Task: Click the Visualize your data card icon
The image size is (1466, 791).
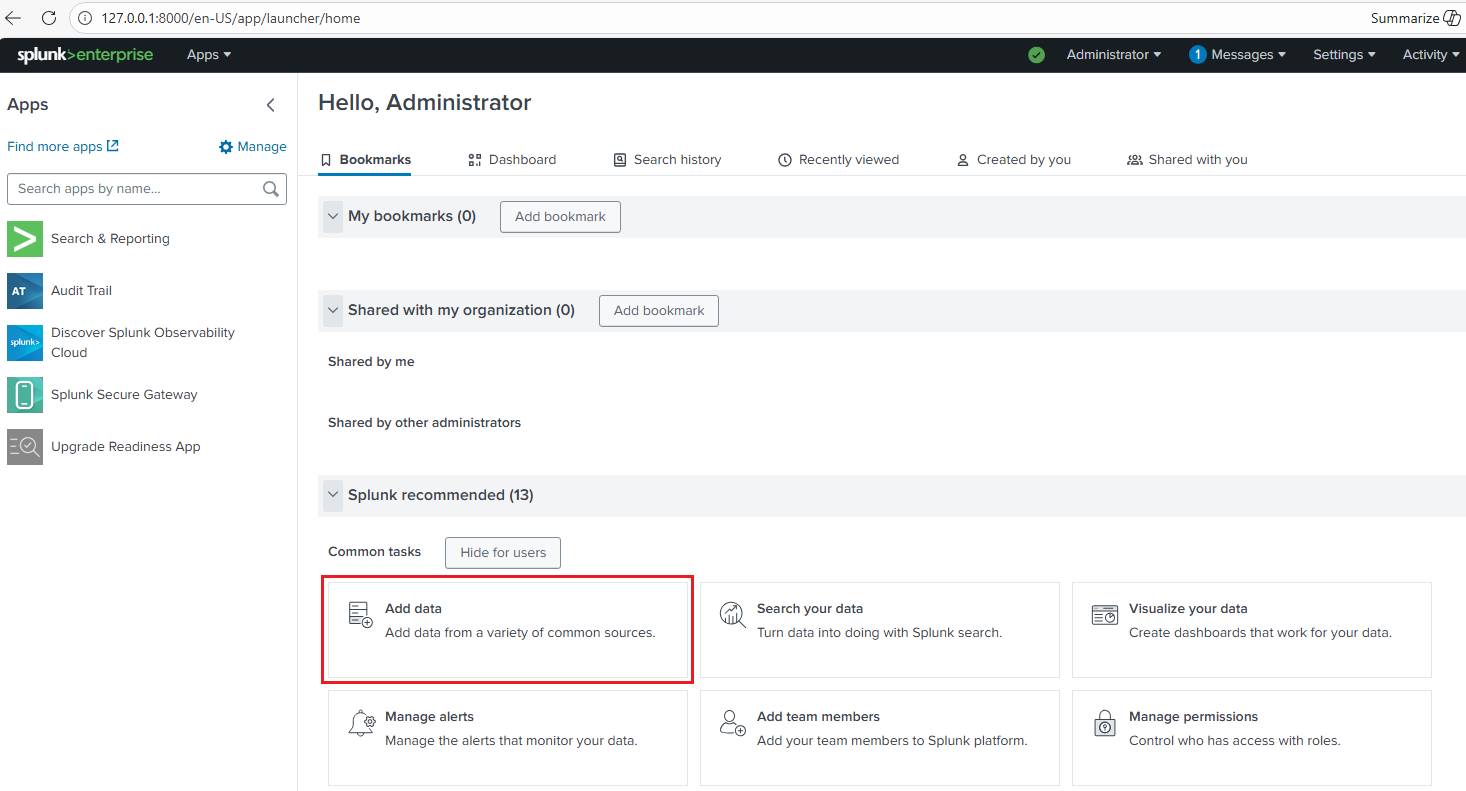Action: (x=1104, y=615)
